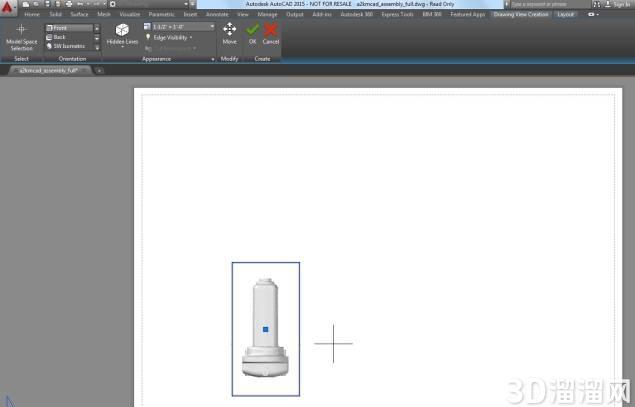Click the Select panel title
The height and width of the screenshot is (407, 635).
click(21, 59)
